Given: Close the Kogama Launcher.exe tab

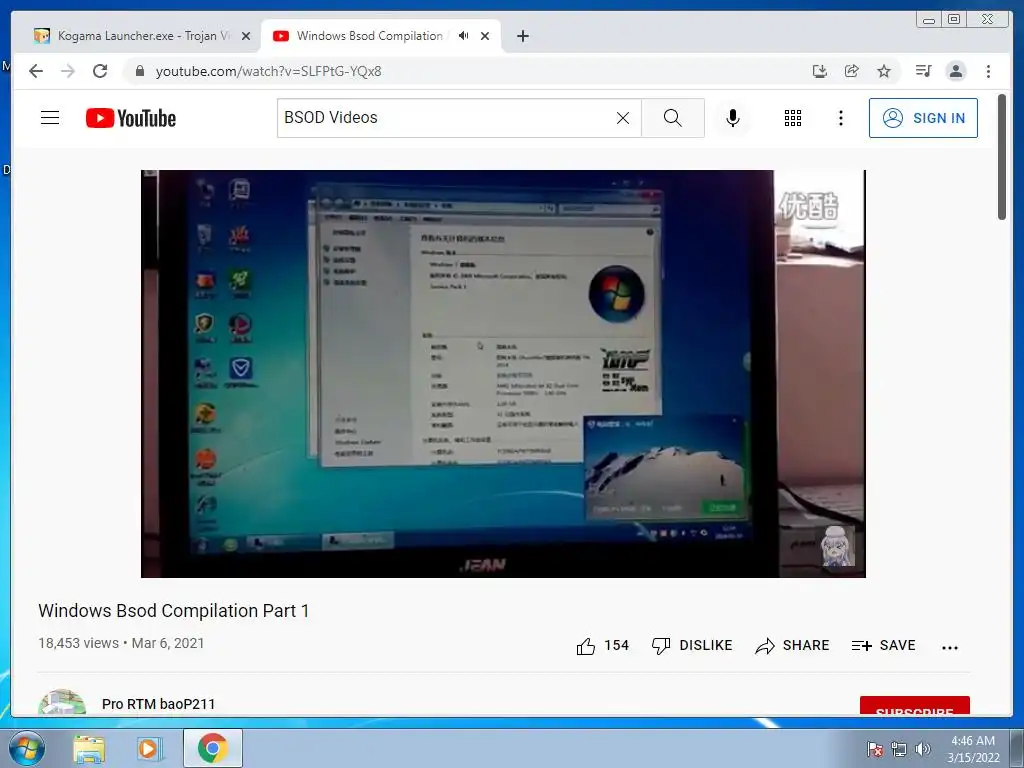Looking at the screenshot, I should tap(246, 36).
